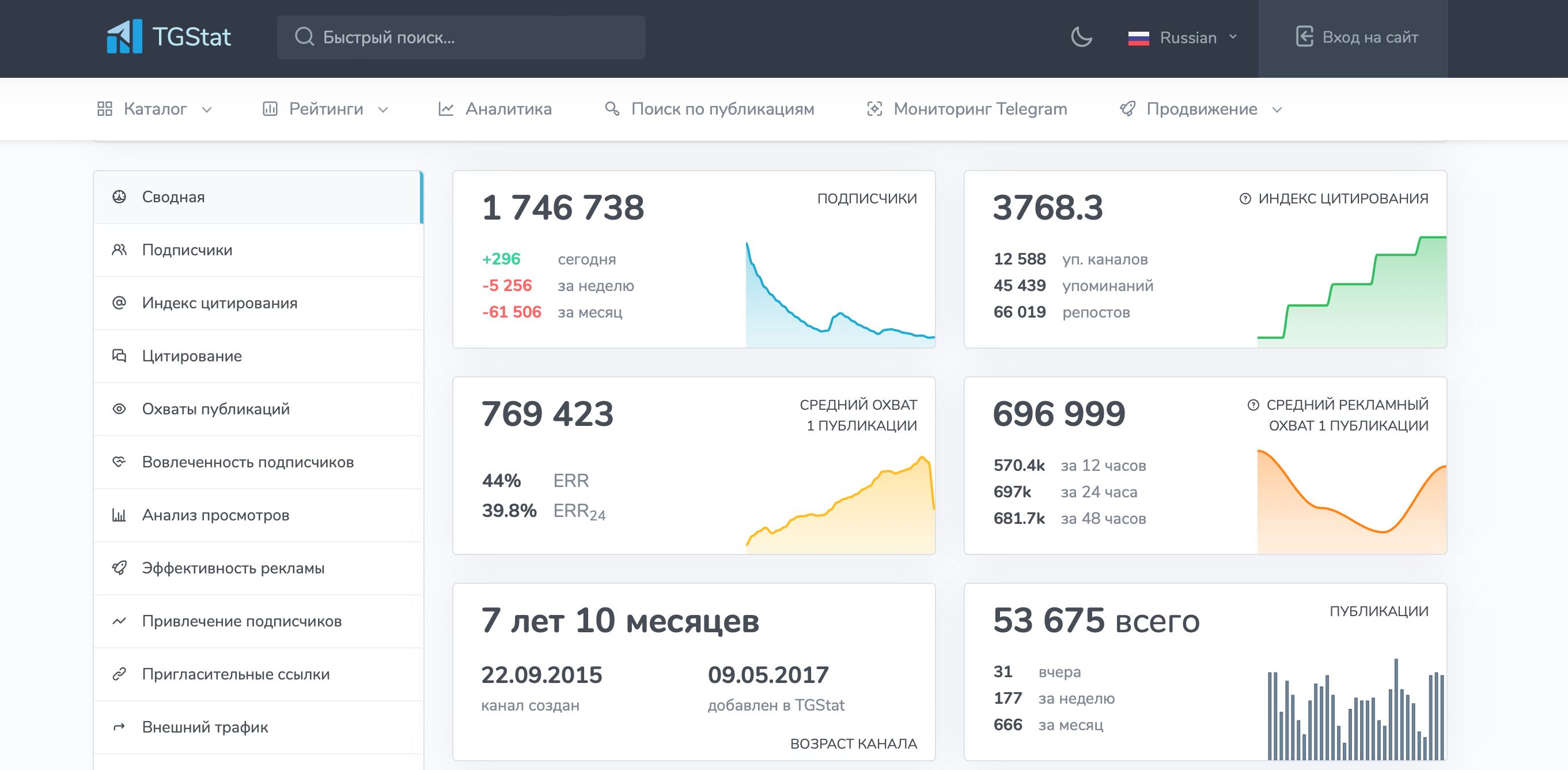
Task: Click the Поиск по публикациям magnifier icon
Action: click(x=612, y=109)
